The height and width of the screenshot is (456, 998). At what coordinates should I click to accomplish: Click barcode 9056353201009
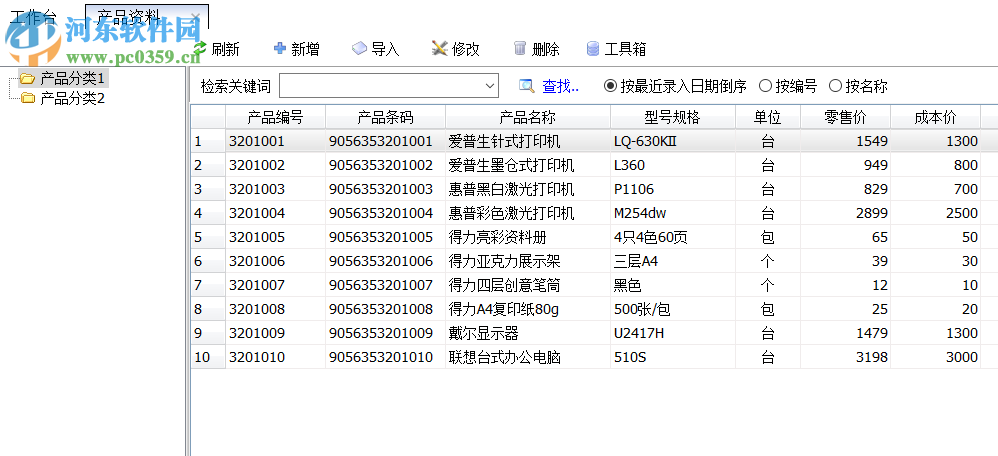click(x=381, y=333)
